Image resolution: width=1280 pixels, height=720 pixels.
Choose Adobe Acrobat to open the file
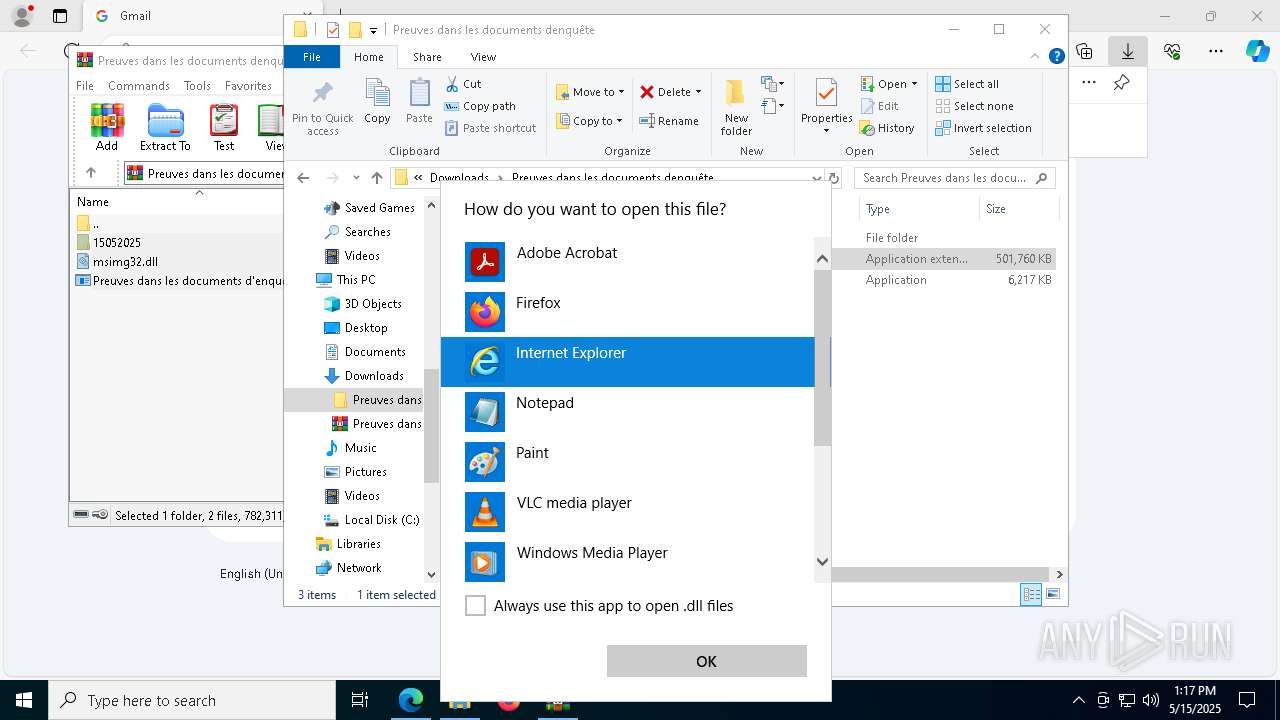627,262
